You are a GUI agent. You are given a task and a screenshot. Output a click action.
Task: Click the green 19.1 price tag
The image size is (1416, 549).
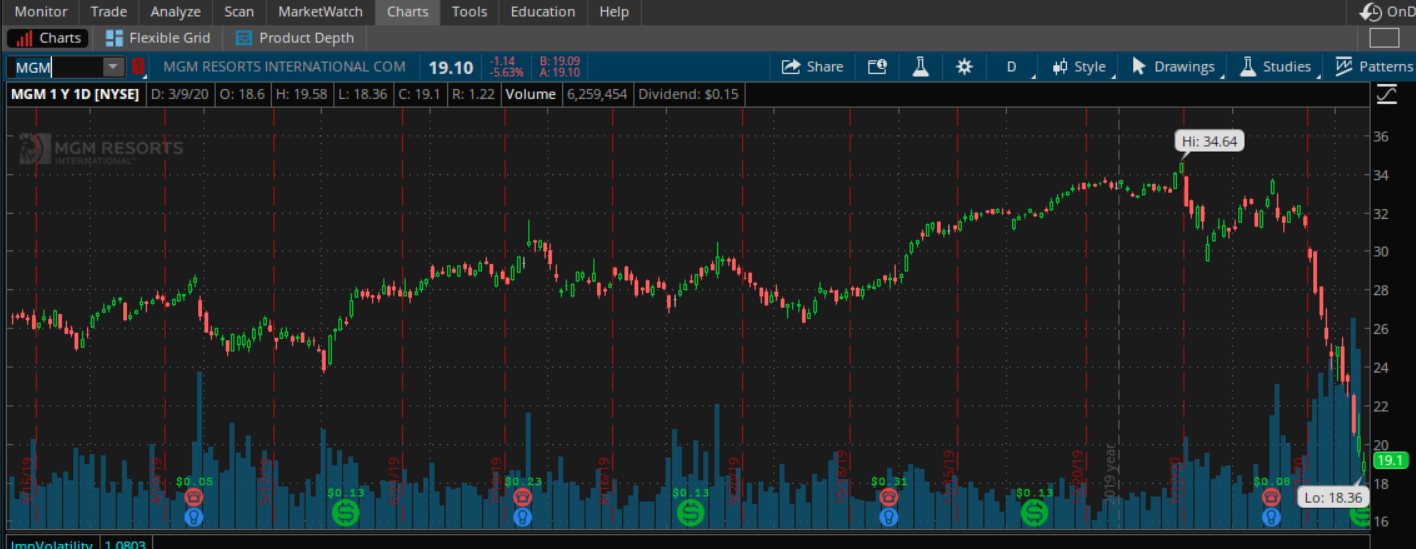coord(1390,461)
